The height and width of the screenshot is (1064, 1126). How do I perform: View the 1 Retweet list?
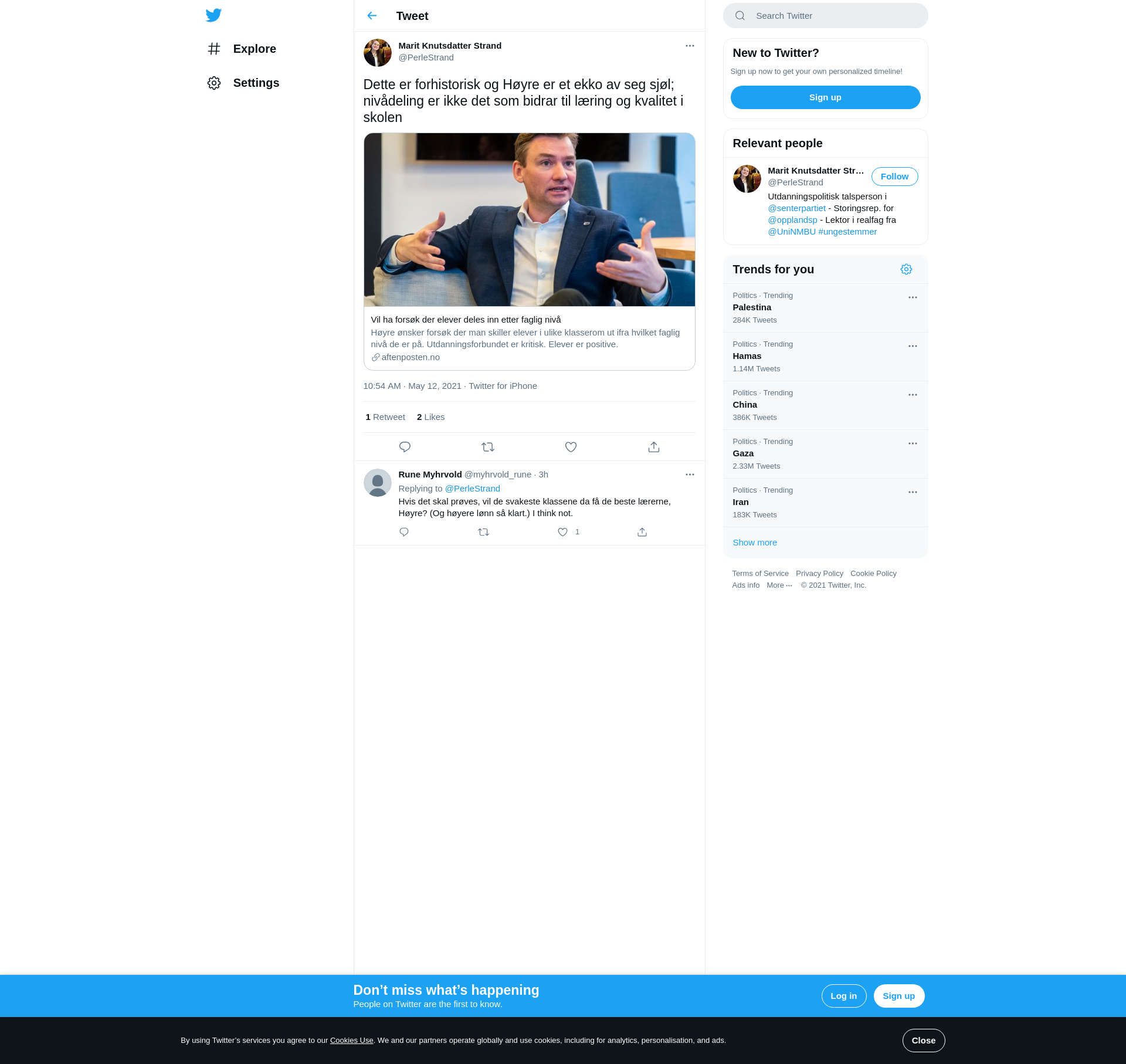[385, 417]
